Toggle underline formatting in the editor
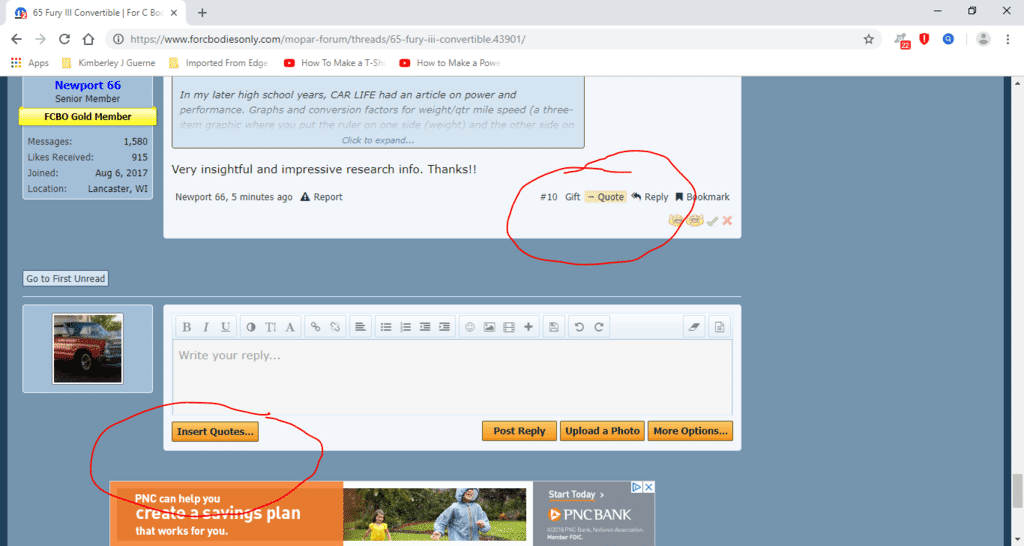Image resolution: width=1024 pixels, height=546 pixels. 226,327
